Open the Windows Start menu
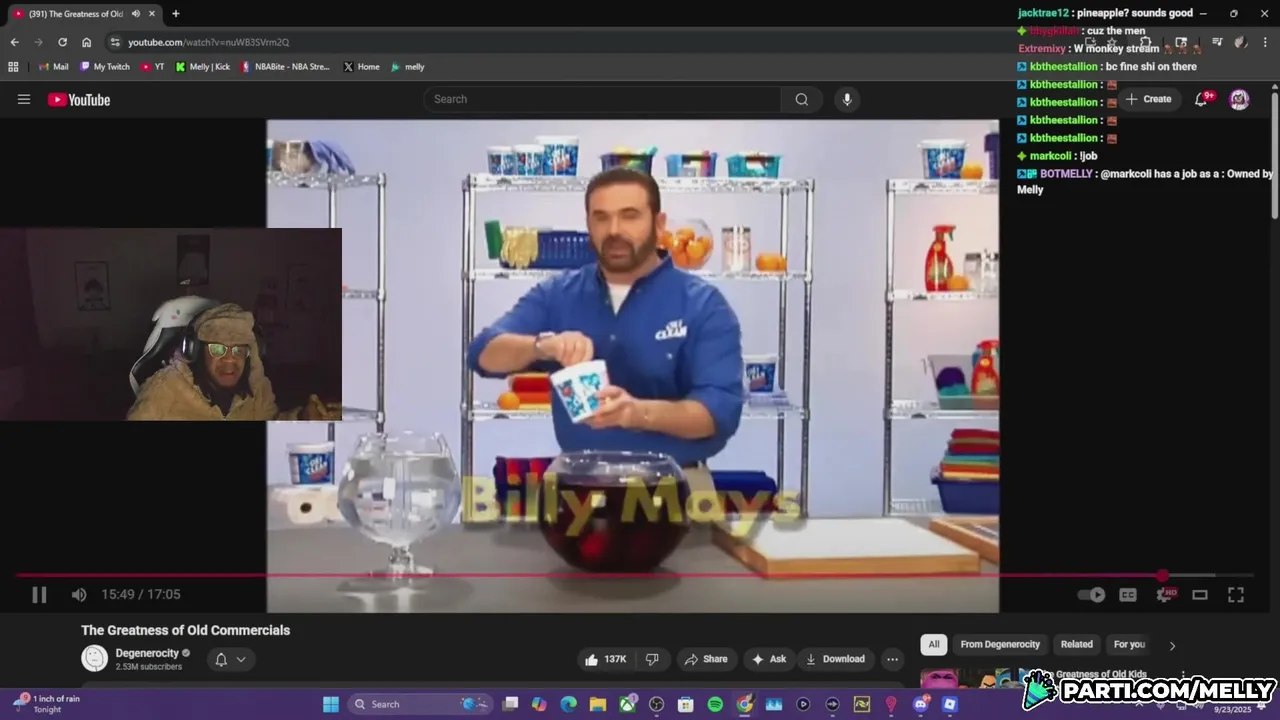The height and width of the screenshot is (720, 1280). click(x=331, y=704)
